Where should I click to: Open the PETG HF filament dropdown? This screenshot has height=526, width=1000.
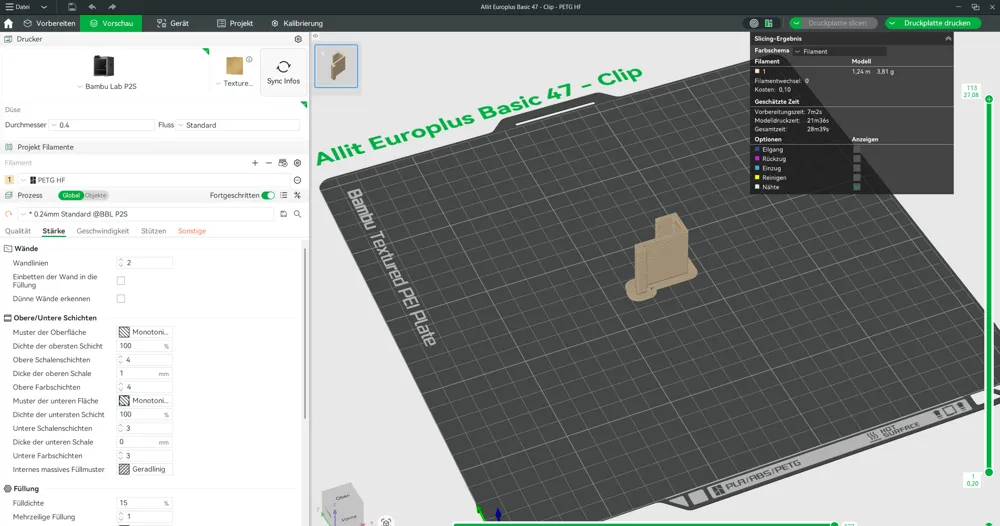click(154, 180)
